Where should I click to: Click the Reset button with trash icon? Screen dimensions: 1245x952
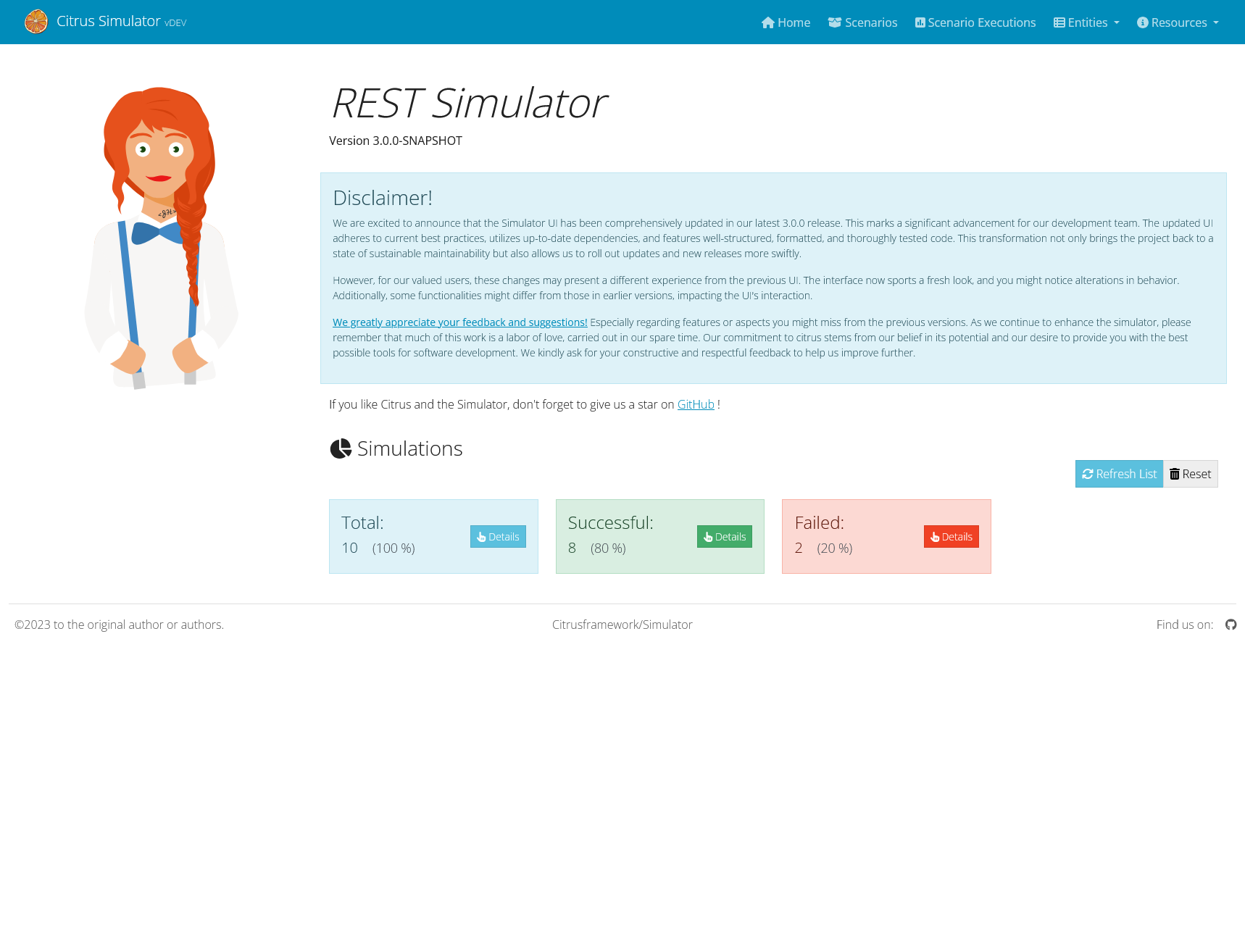1190,474
